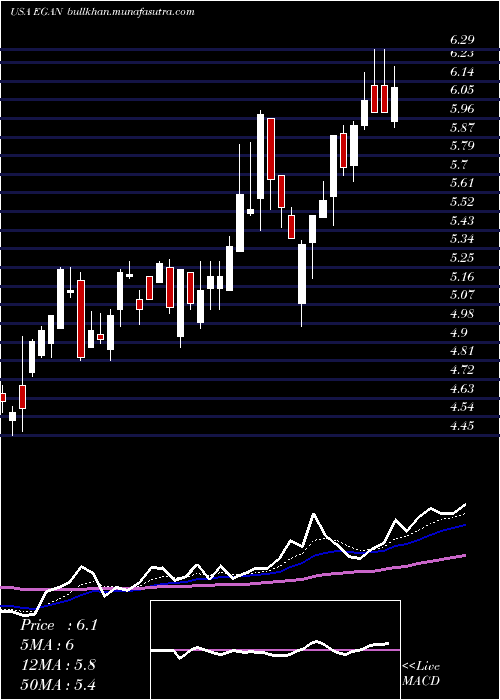The image size is (500, 700).
Task: Select the 5.16 price axis label
Action: click(462, 276)
